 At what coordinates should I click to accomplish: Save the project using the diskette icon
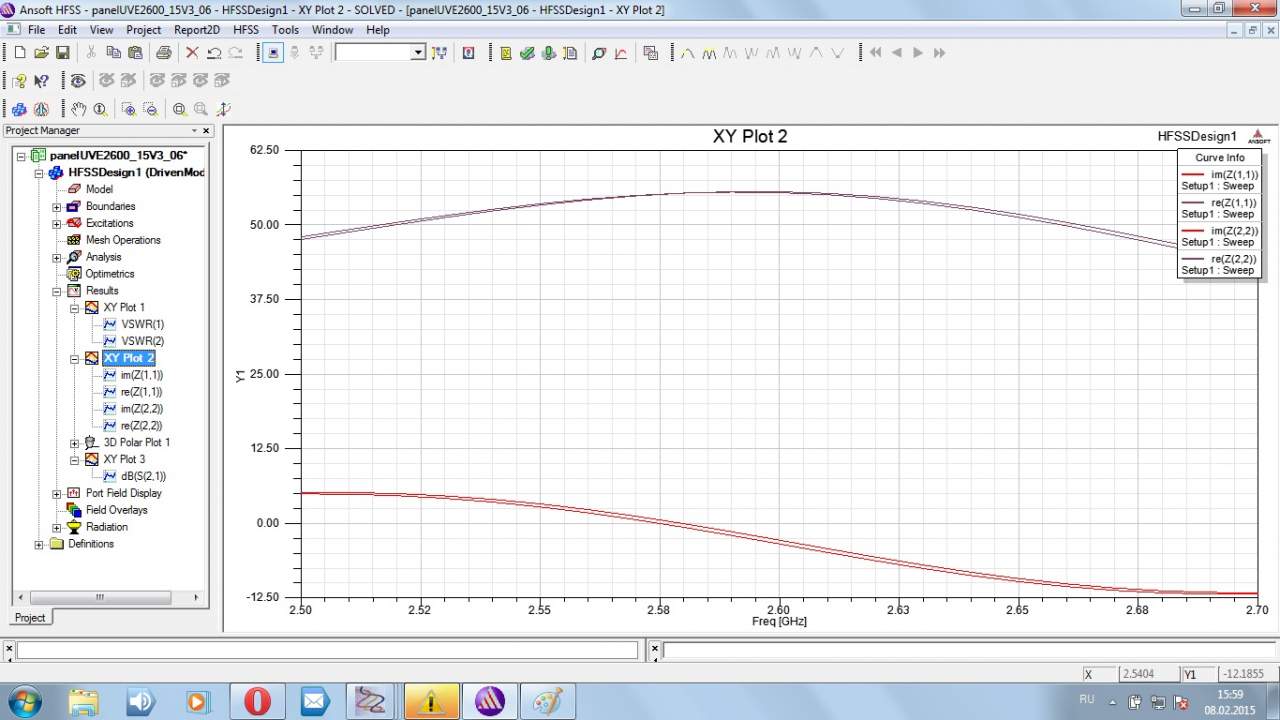pyautogui.click(x=62, y=53)
